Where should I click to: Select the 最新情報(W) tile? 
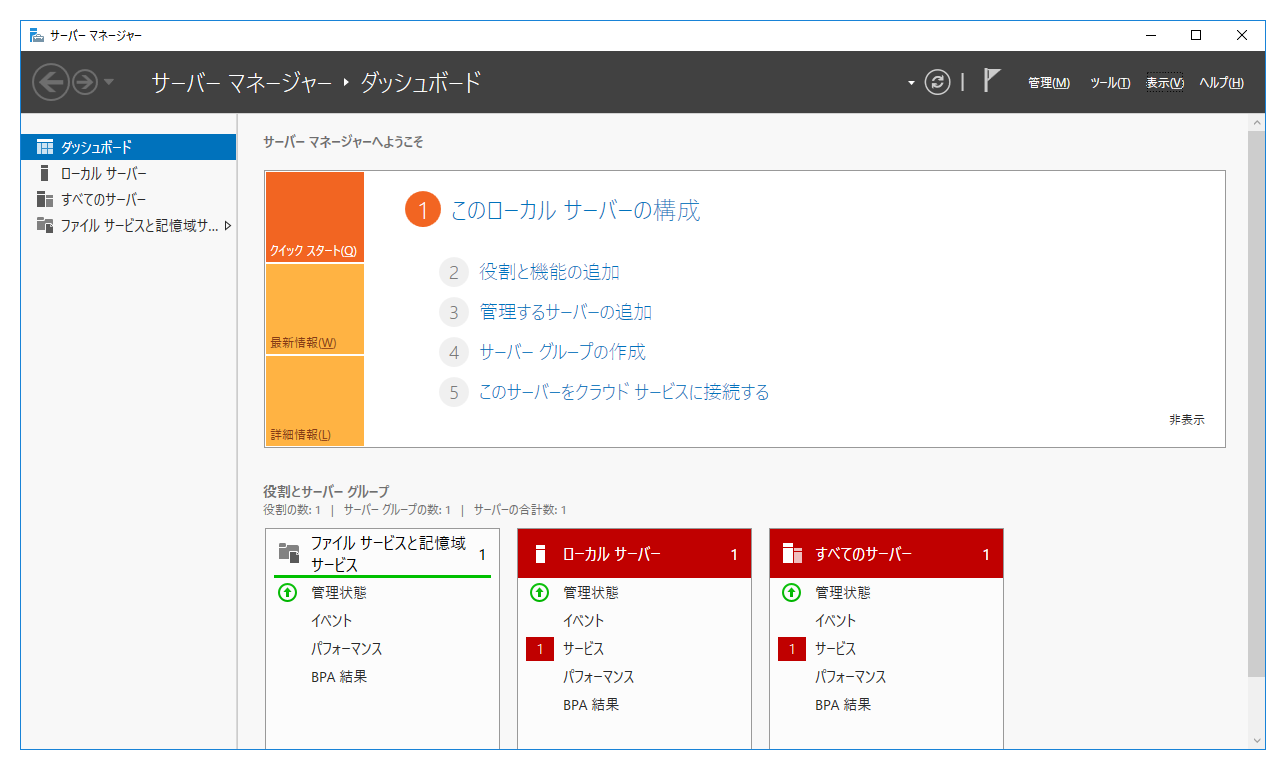click(x=314, y=309)
